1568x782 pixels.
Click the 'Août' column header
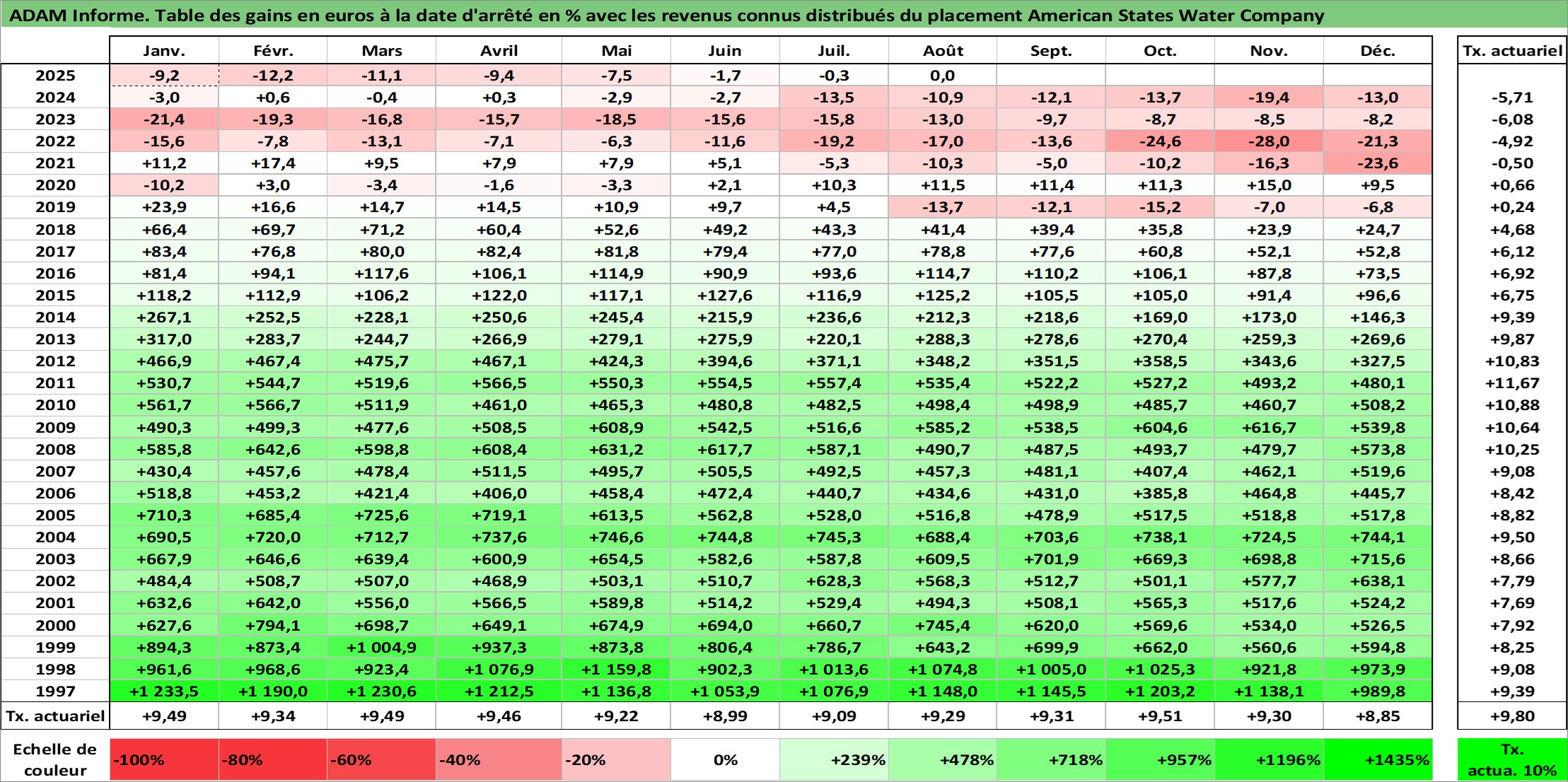click(943, 50)
